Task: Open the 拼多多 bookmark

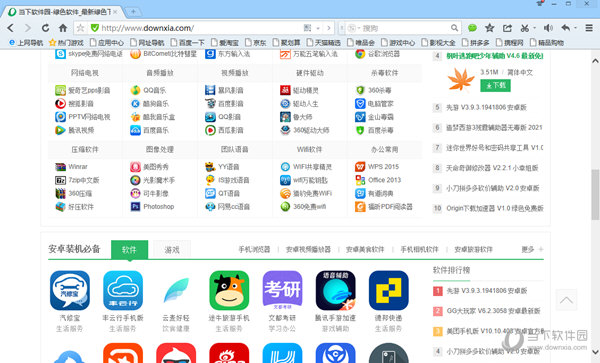Action: tap(476, 42)
